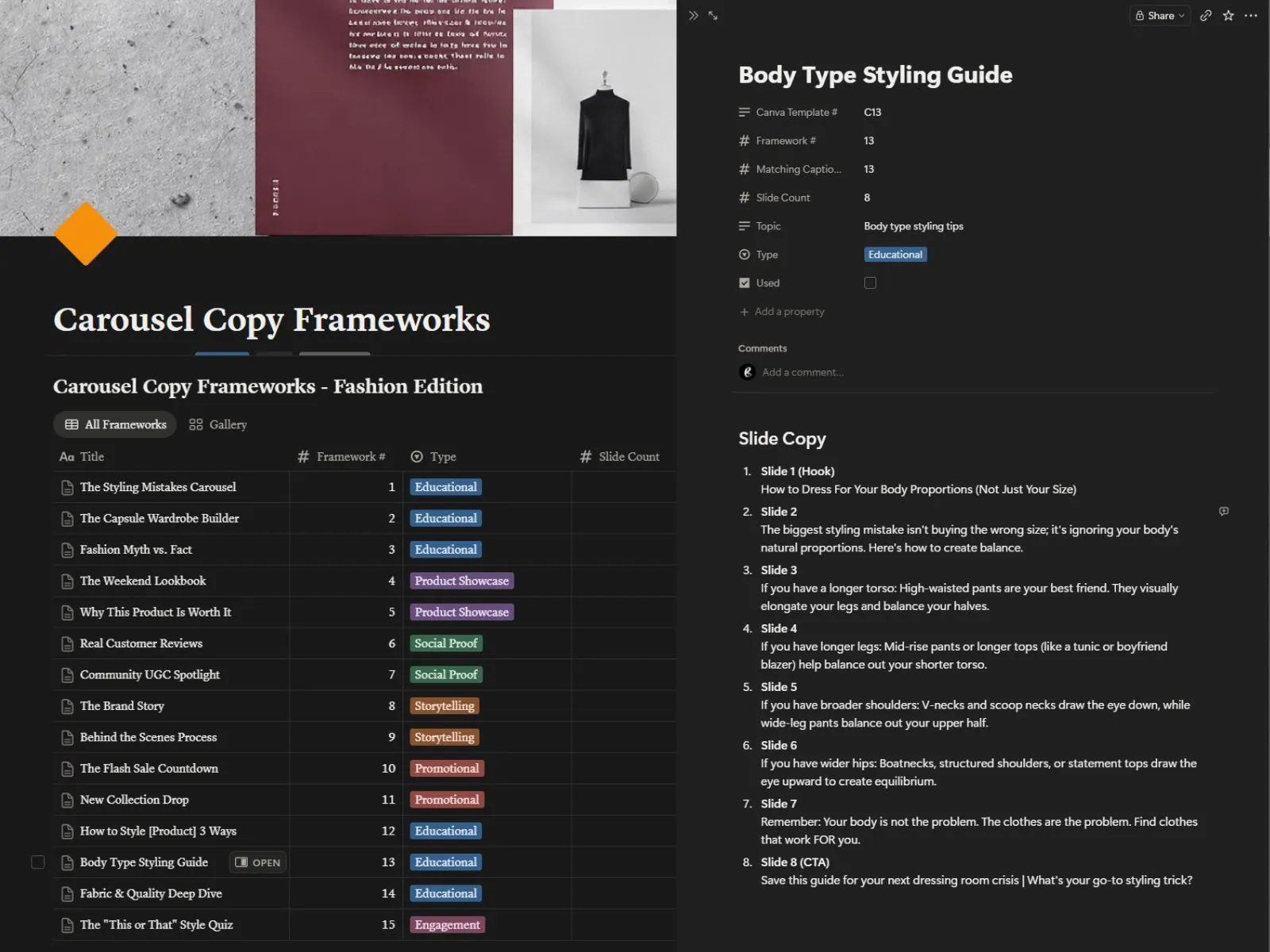Open the three-dot page menu
The image size is (1270, 952).
(1251, 15)
